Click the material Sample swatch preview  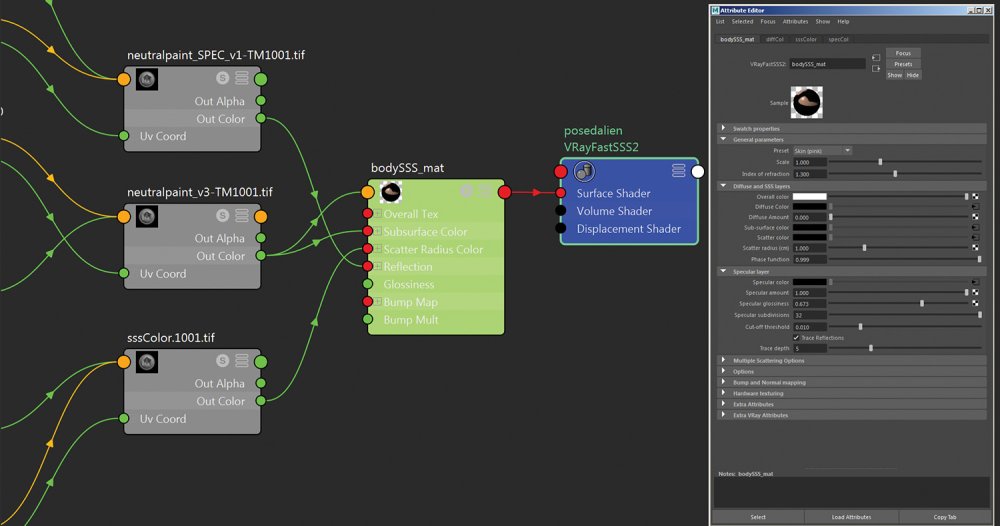click(x=807, y=103)
